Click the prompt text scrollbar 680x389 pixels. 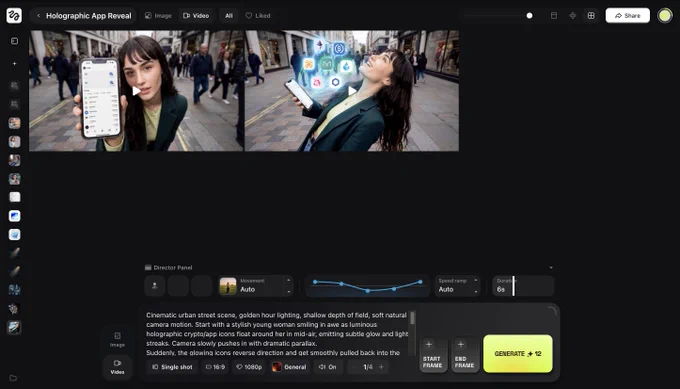tap(412, 318)
